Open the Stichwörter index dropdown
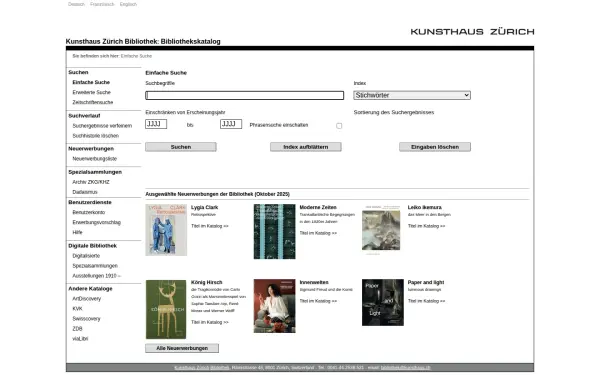 [x=412, y=95]
